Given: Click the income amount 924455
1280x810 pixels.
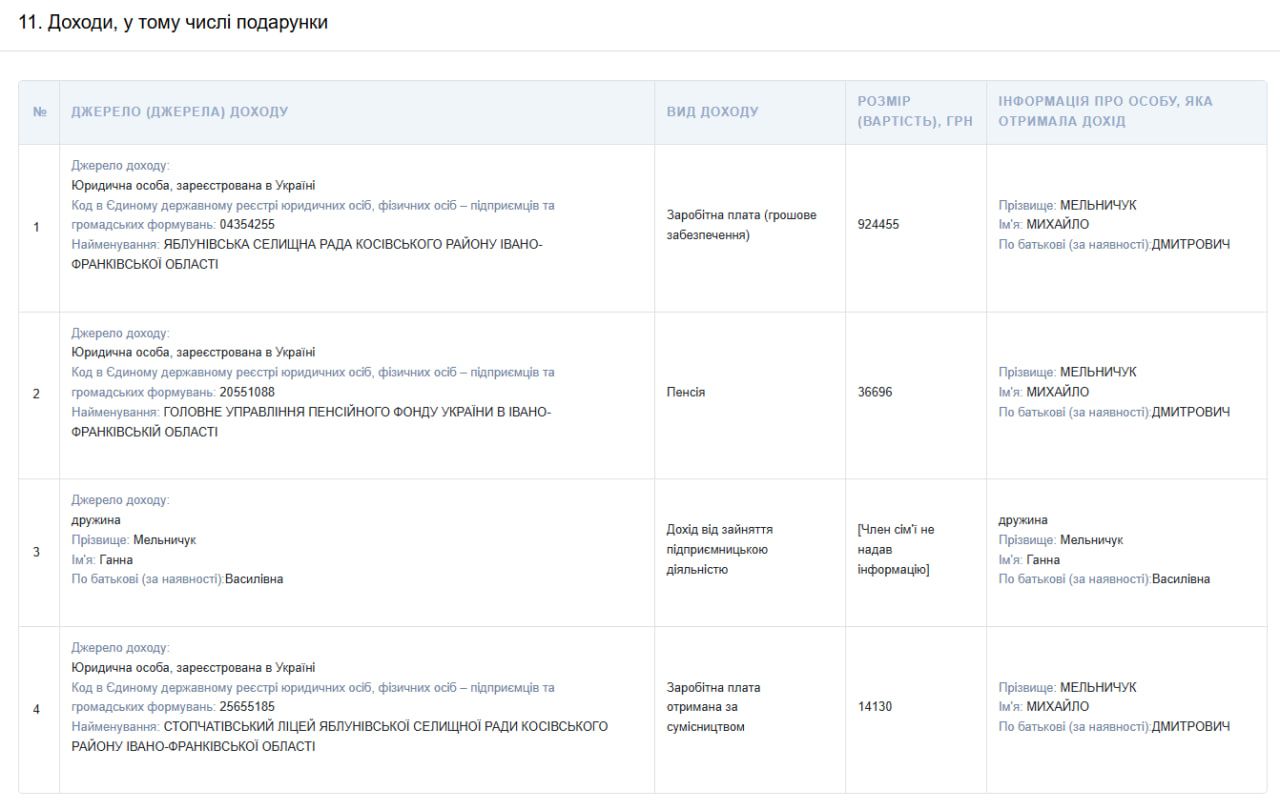Looking at the screenshot, I should [878, 225].
